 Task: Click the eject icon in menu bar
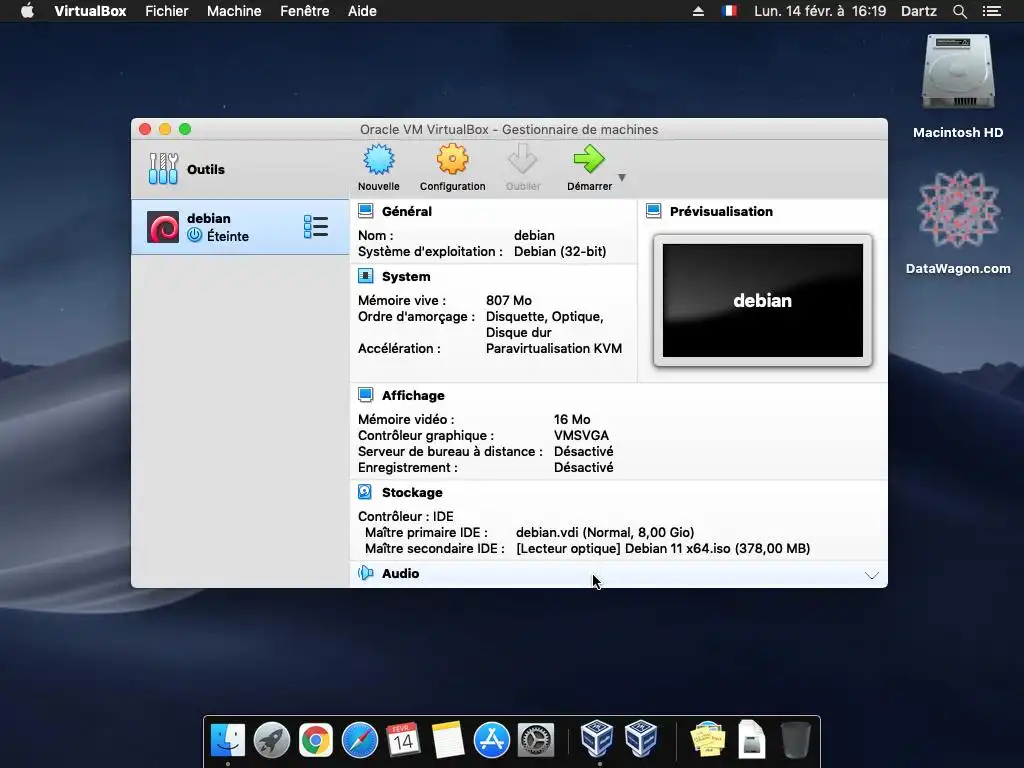tap(698, 11)
